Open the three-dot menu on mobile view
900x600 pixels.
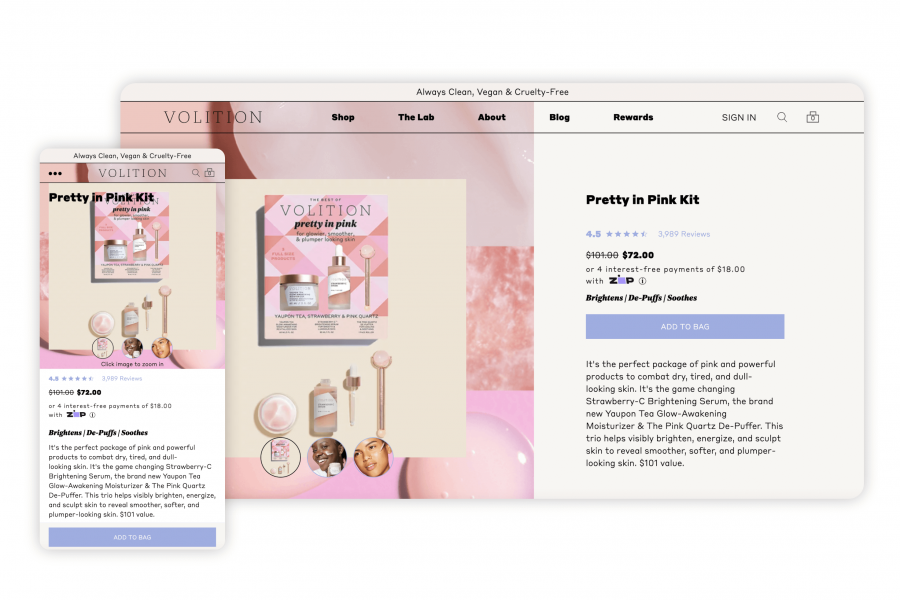point(55,173)
